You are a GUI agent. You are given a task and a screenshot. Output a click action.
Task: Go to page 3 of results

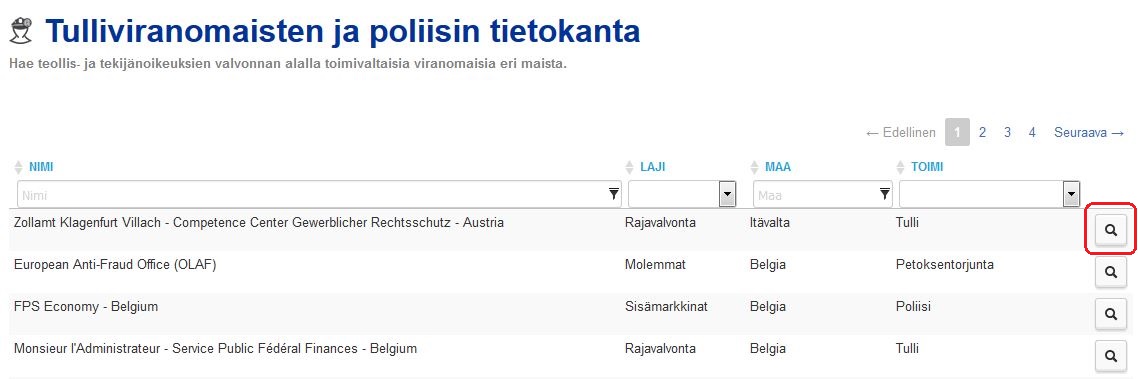point(1007,133)
